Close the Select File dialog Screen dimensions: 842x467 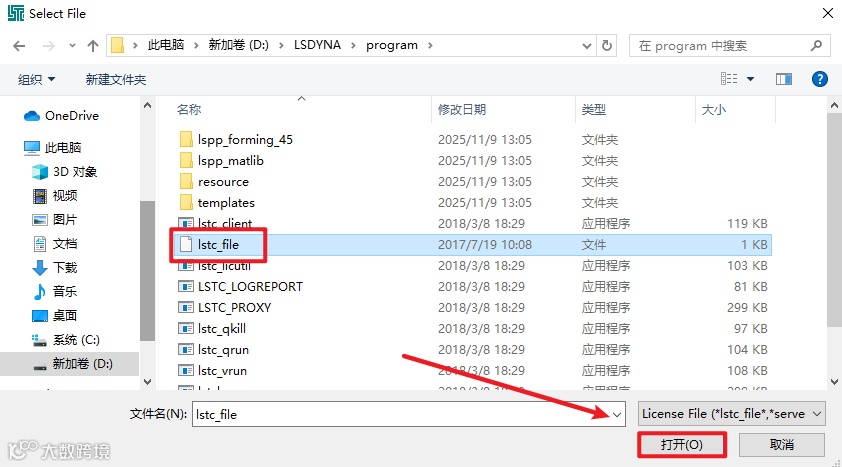828,13
